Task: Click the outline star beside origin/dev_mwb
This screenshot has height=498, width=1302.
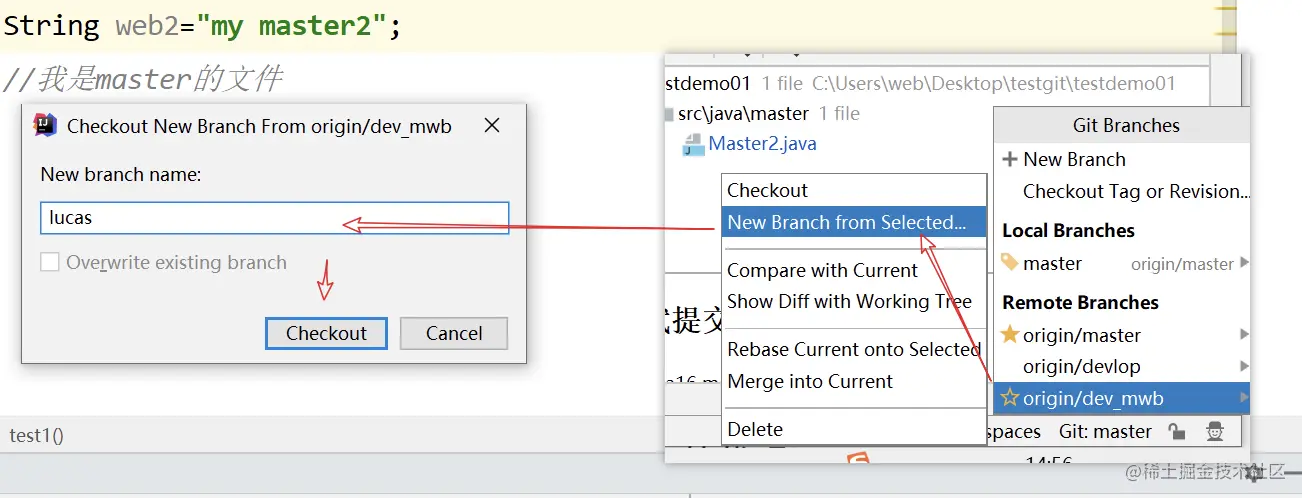Action: pyautogui.click(x=1010, y=398)
